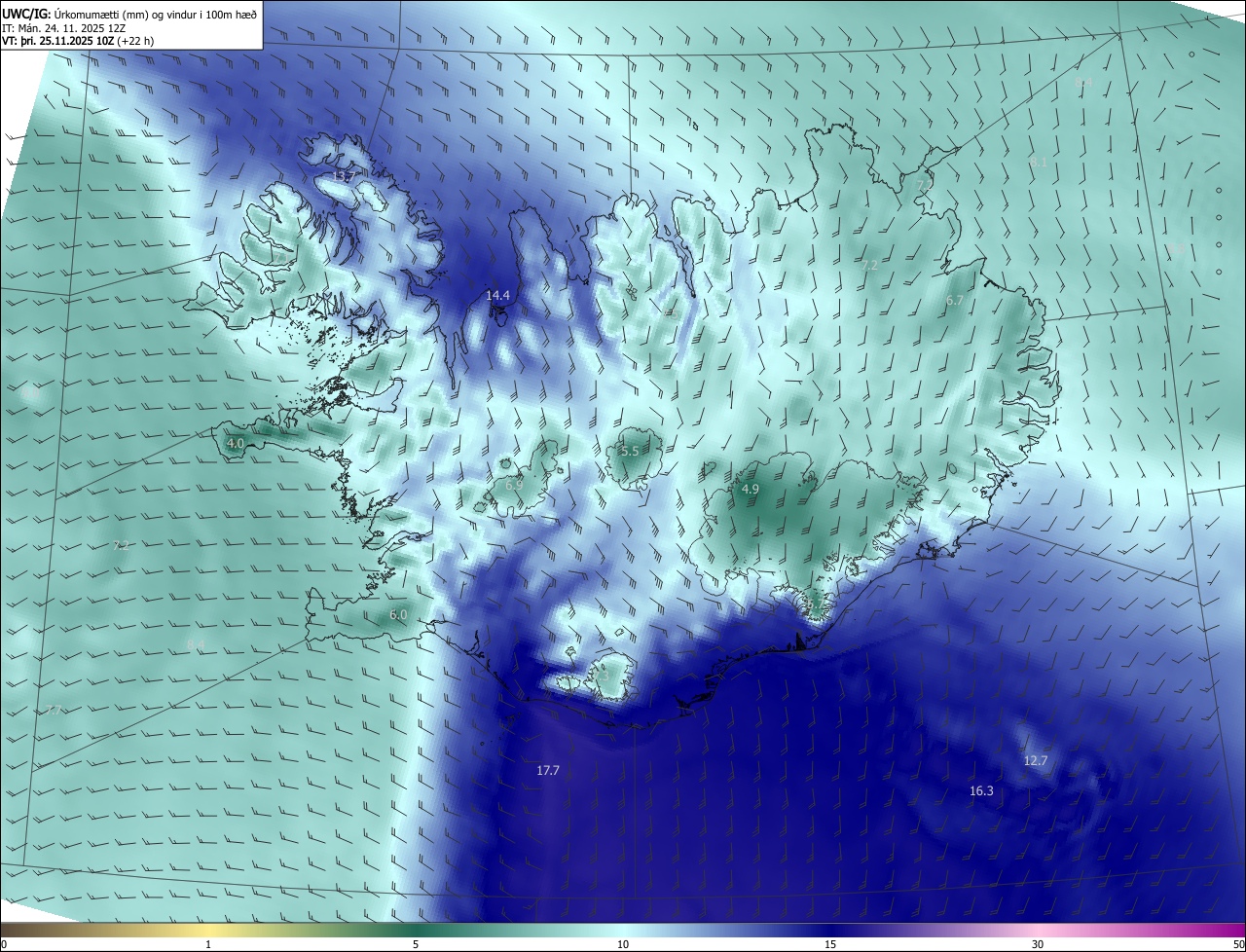
Task: Click the 15 tick on colour scale
Action: 830,944
